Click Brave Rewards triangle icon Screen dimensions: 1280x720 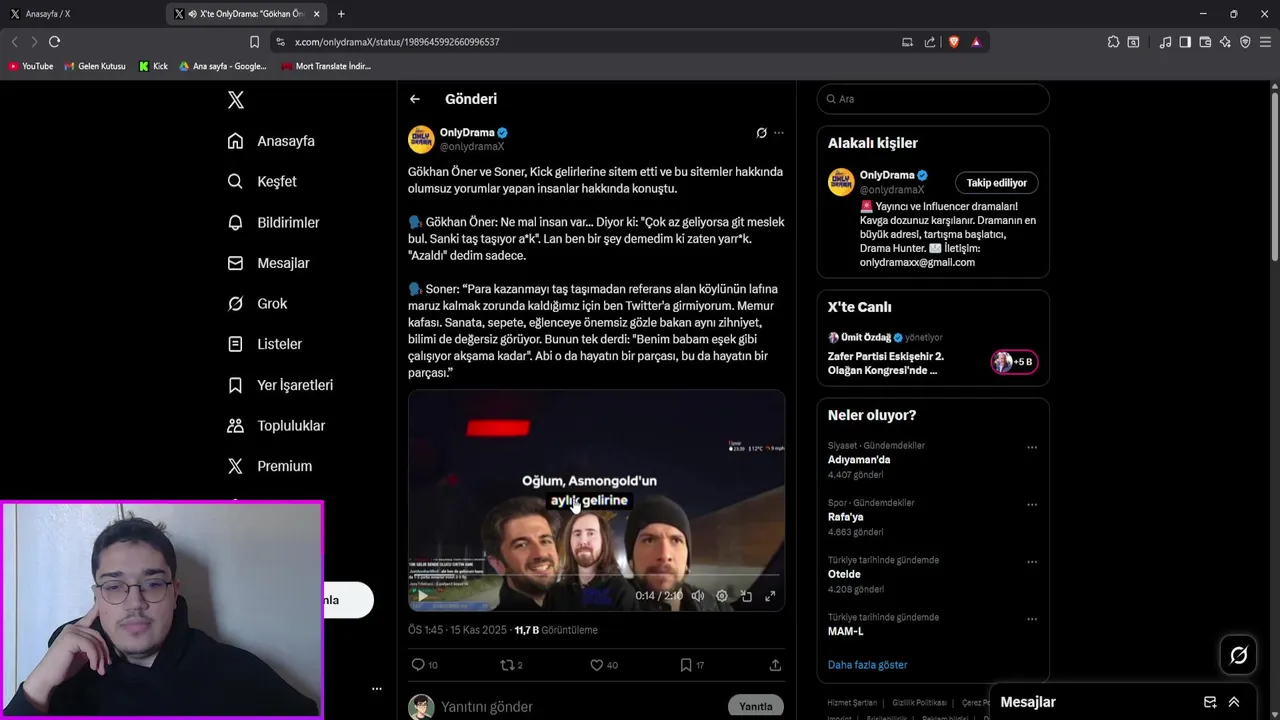[x=976, y=42]
